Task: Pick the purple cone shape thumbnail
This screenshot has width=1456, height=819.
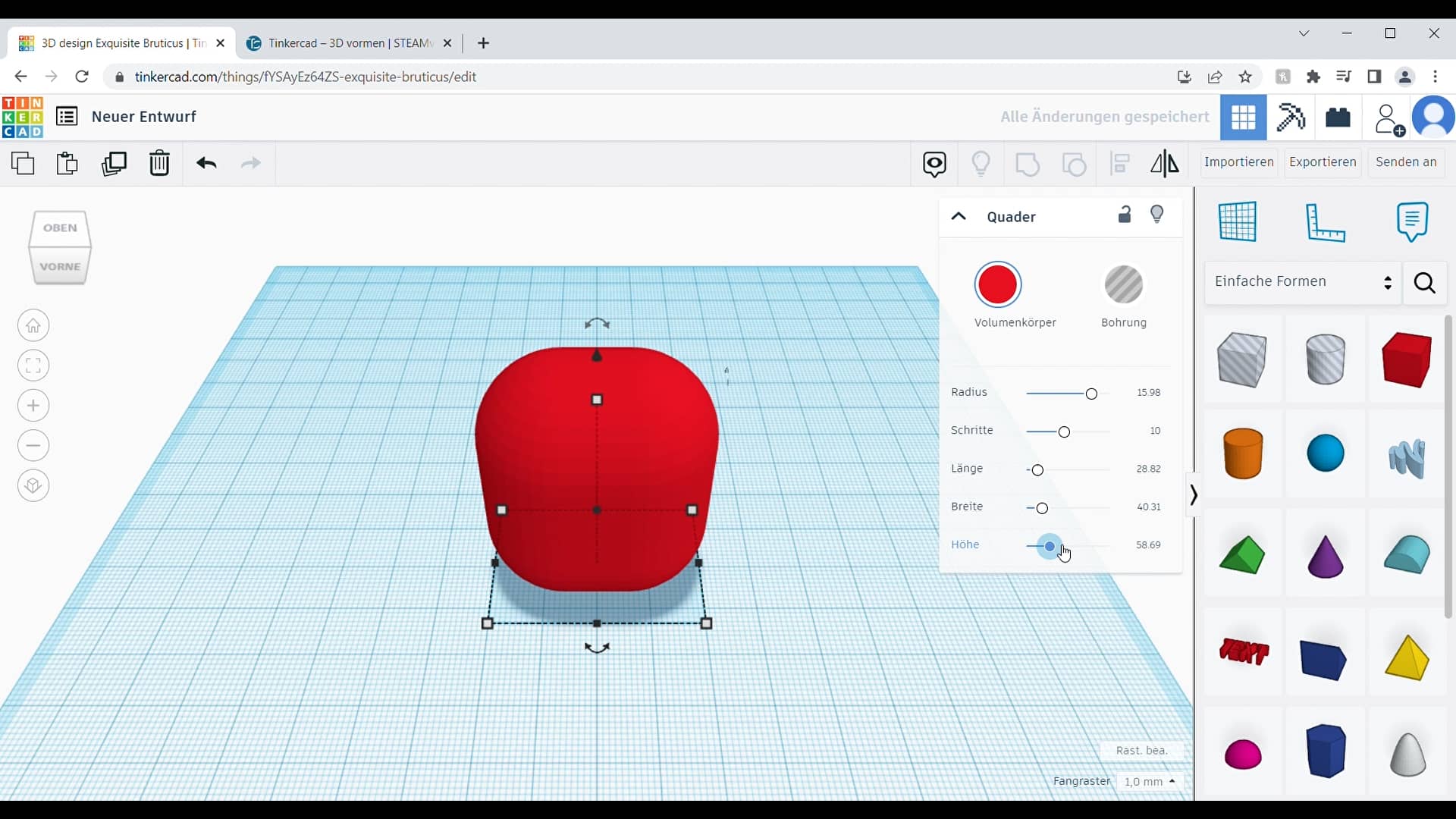Action: (1326, 556)
